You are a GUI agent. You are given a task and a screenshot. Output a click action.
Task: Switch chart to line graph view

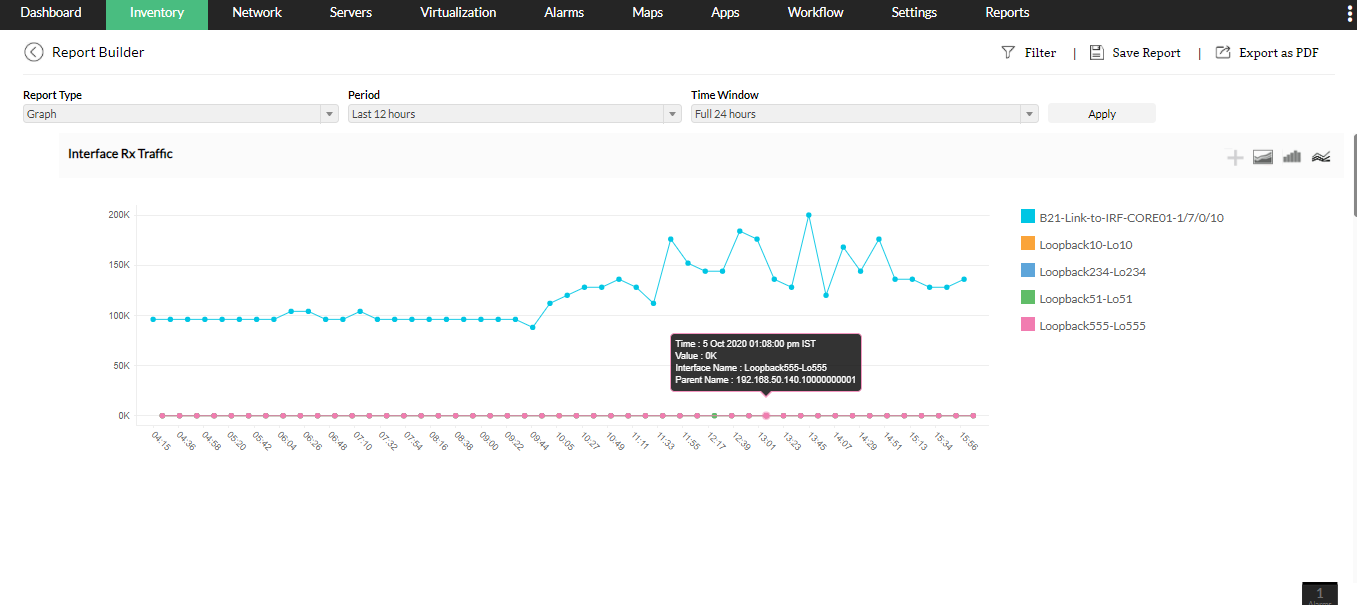[x=1321, y=157]
